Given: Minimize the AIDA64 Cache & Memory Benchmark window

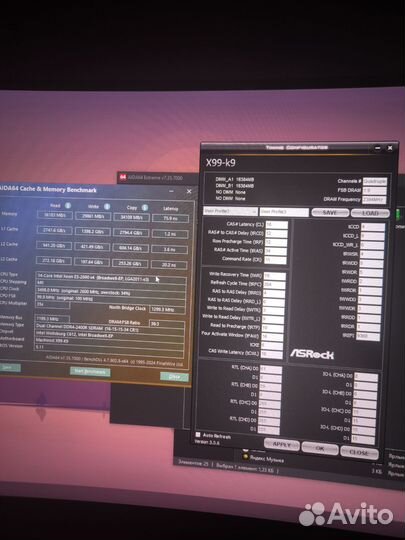Looking at the screenshot, I should click(x=171, y=191).
